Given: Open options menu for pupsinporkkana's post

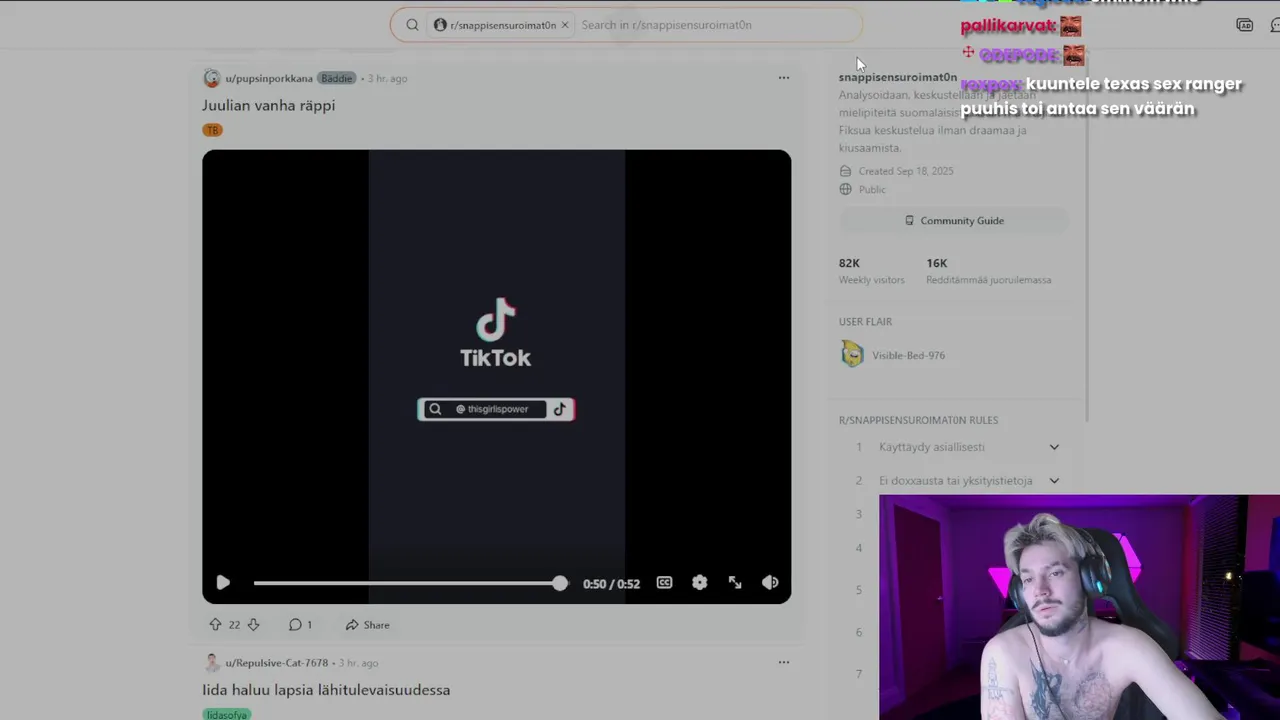Looking at the screenshot, I should point(784,78).
